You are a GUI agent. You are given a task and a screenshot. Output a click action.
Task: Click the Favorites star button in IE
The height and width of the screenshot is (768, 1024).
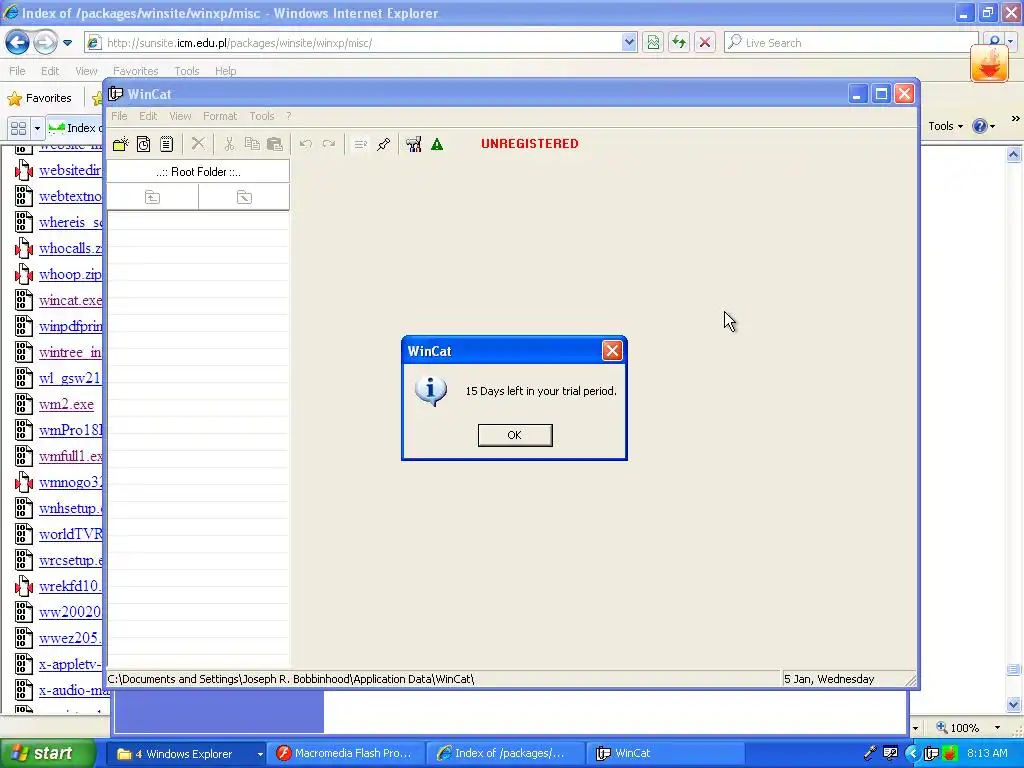39,98
